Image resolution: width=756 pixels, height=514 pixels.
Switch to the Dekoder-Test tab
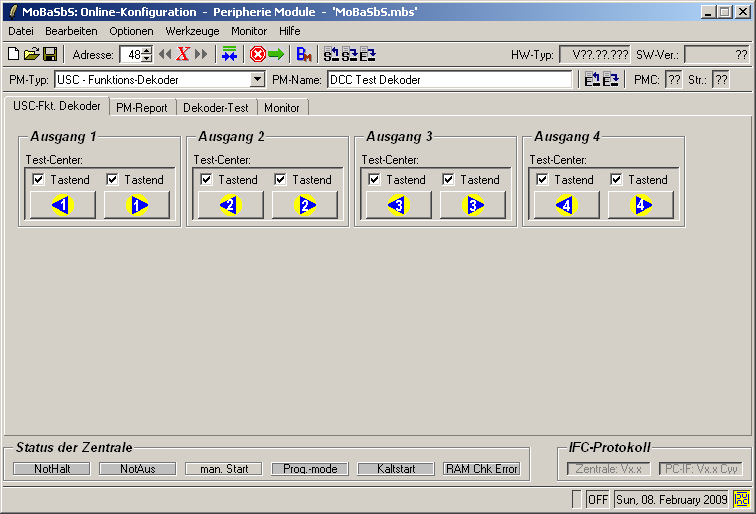215,107
